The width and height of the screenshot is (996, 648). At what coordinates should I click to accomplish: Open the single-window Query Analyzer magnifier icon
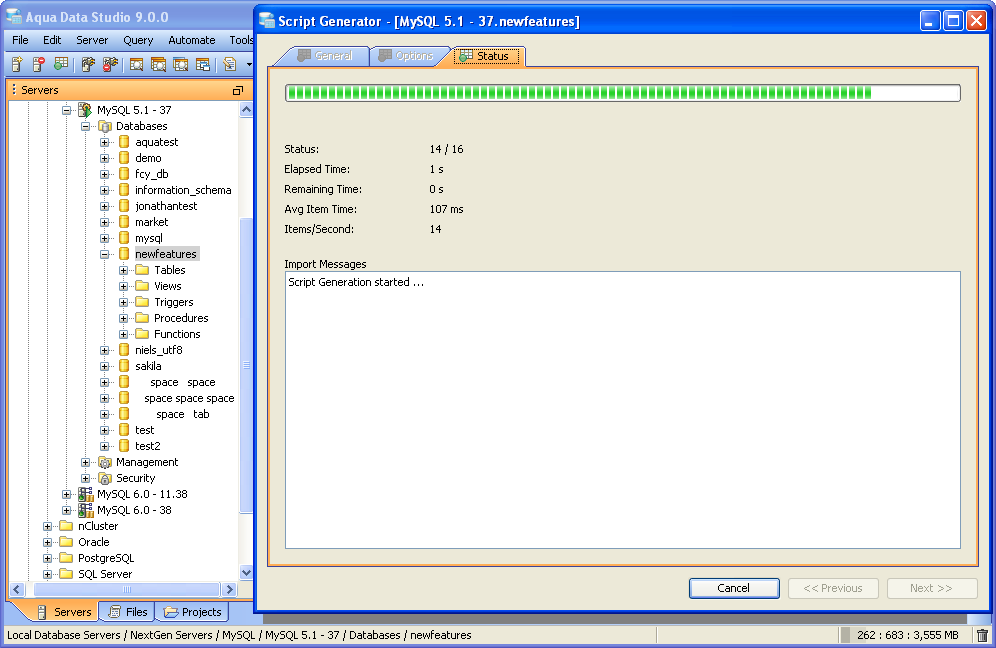click(x=137, y=64)
